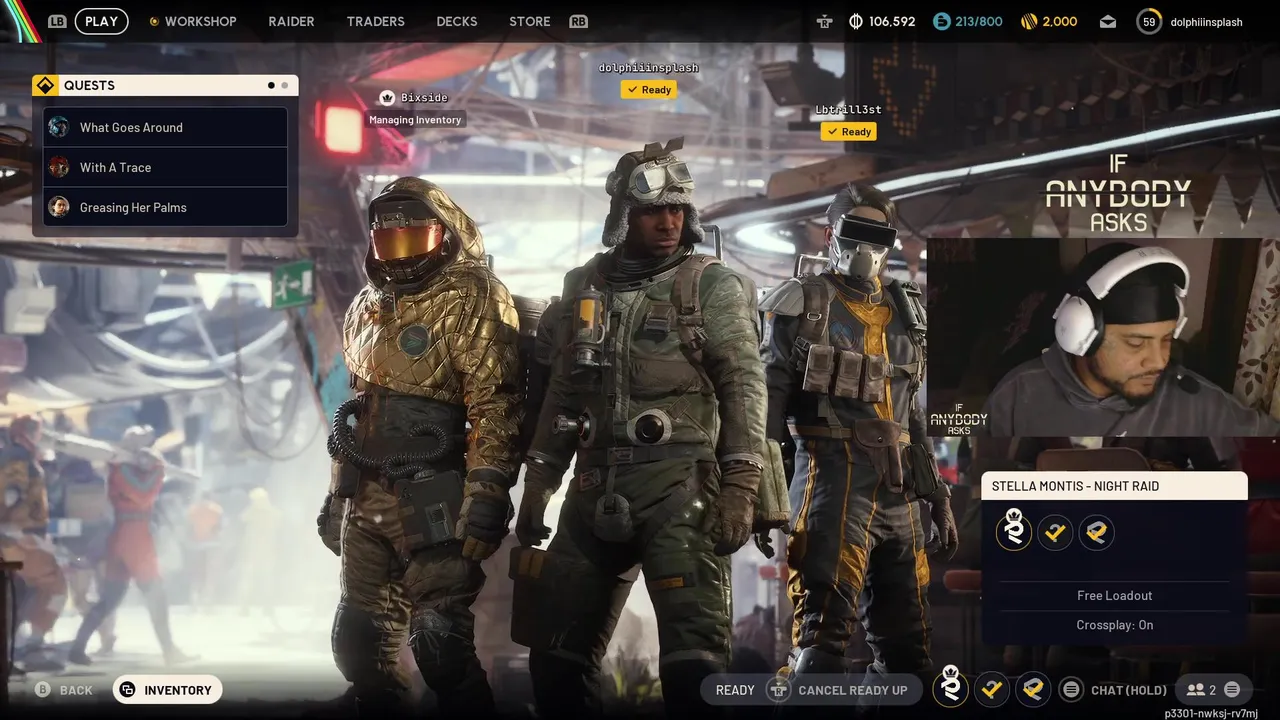Click the blue token icon beside 213/800
The width and height of the screenshot is (1280, 720).
[x=941, y=21]
